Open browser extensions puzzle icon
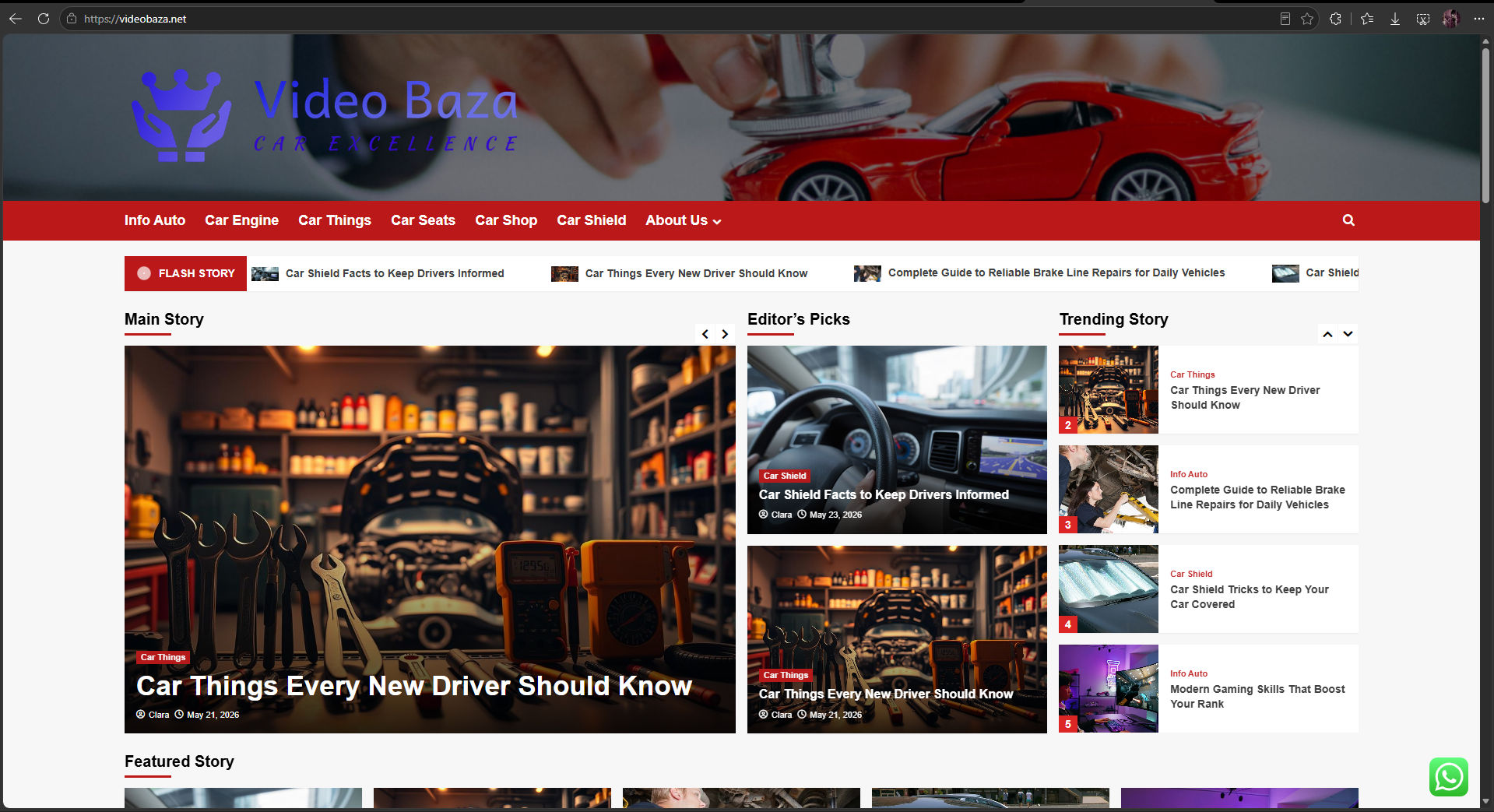The width and height of the screenshot is (1494, 812). tap(1336, 19)
